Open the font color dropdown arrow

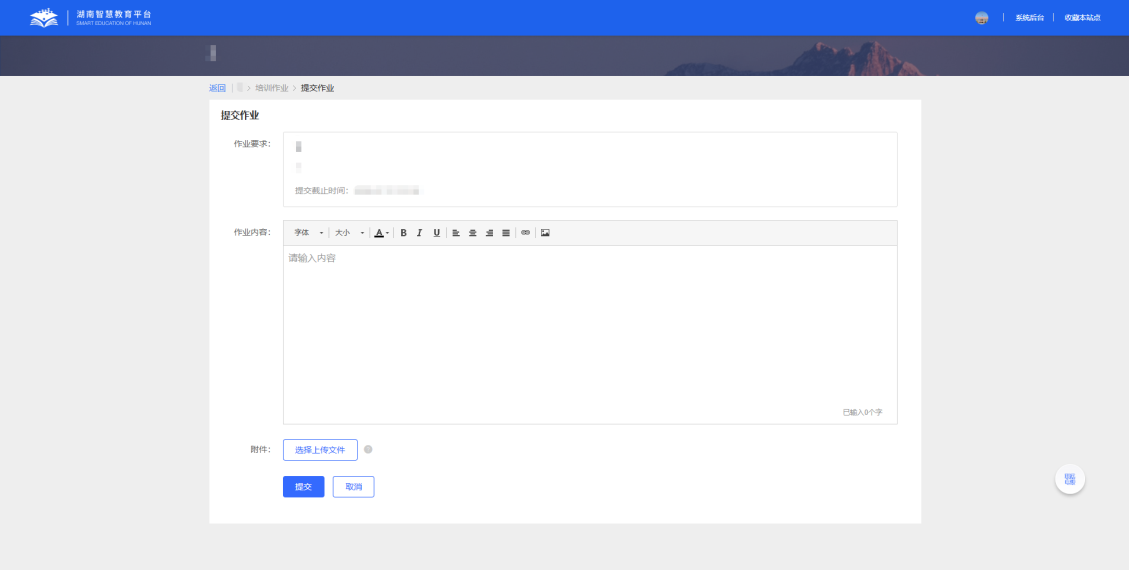pyautogui.click(x=387, y=233)
